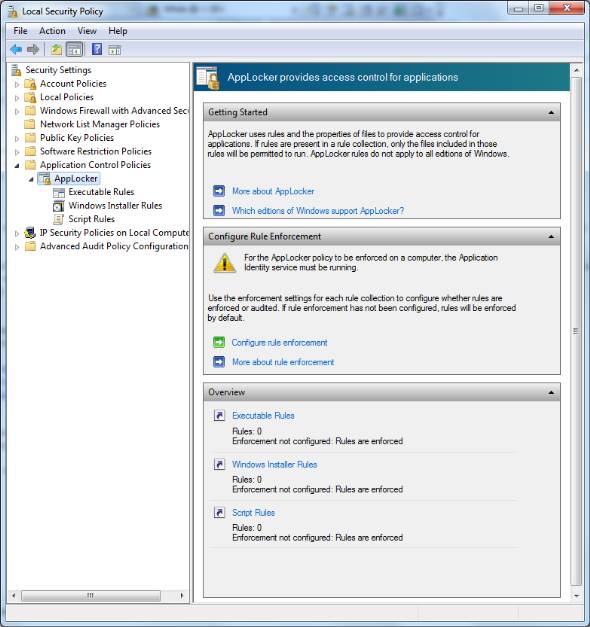Select Public Key Policies in the tree
The height and width of the screenshot is (627, 590).
point(77,138)
